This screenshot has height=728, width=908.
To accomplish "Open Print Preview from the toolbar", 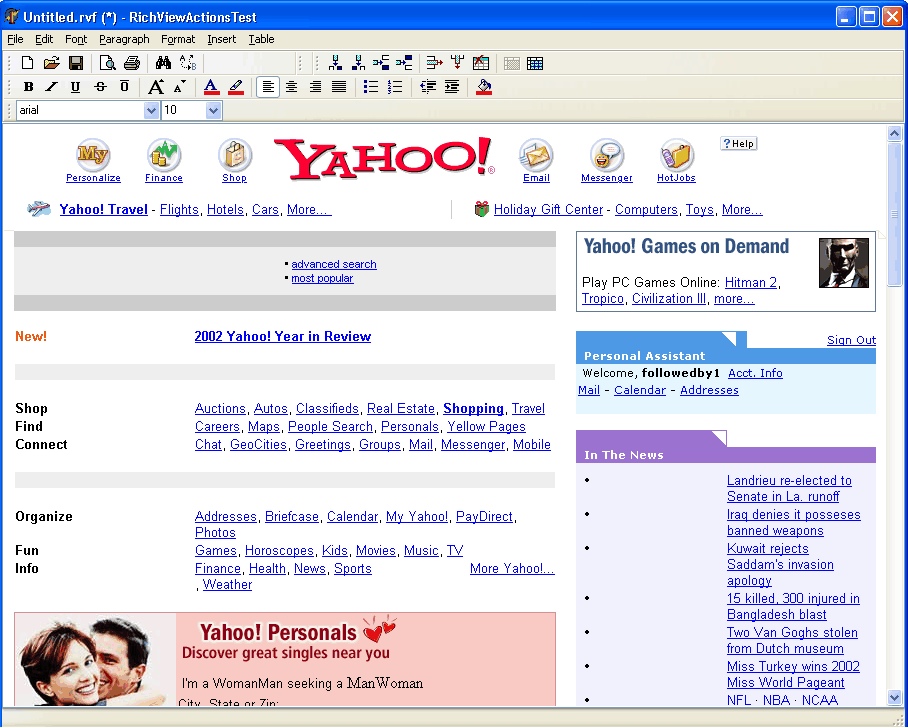I will coord(107,63).
